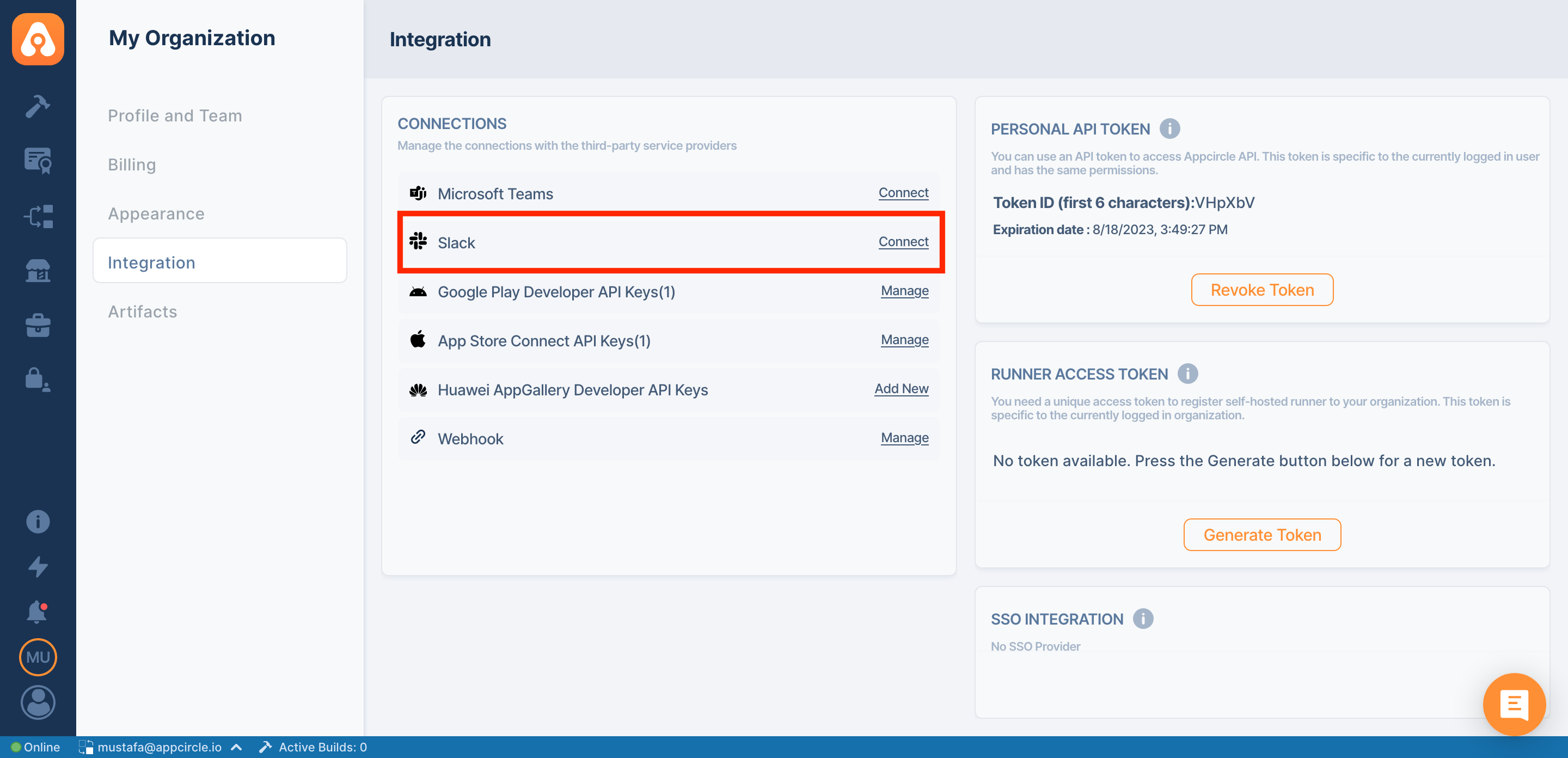
Task: Click the Generate Token button
Action: (1262, 535)
